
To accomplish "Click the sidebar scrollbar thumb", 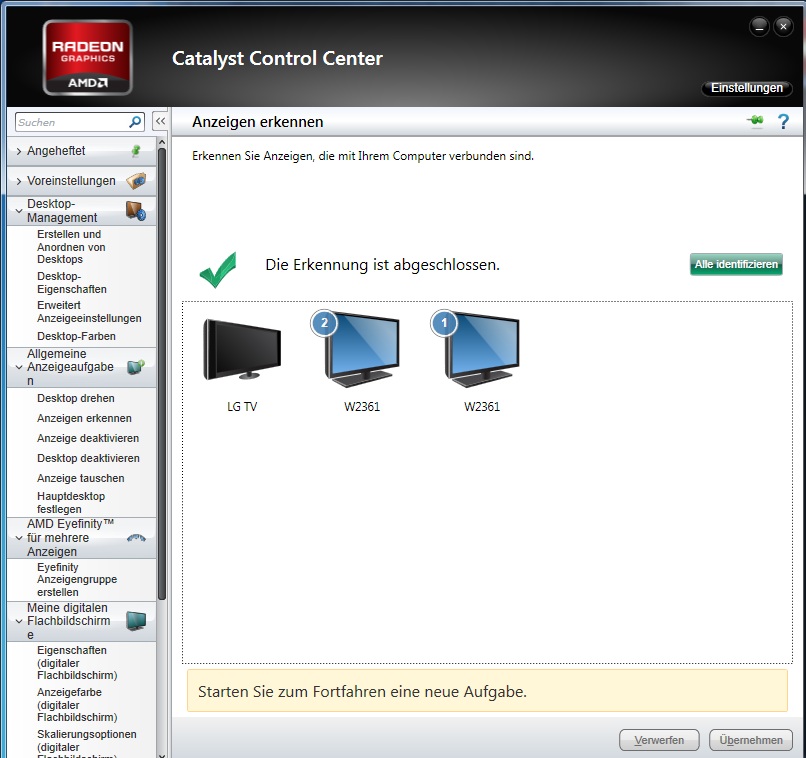I will coord(162,374).
